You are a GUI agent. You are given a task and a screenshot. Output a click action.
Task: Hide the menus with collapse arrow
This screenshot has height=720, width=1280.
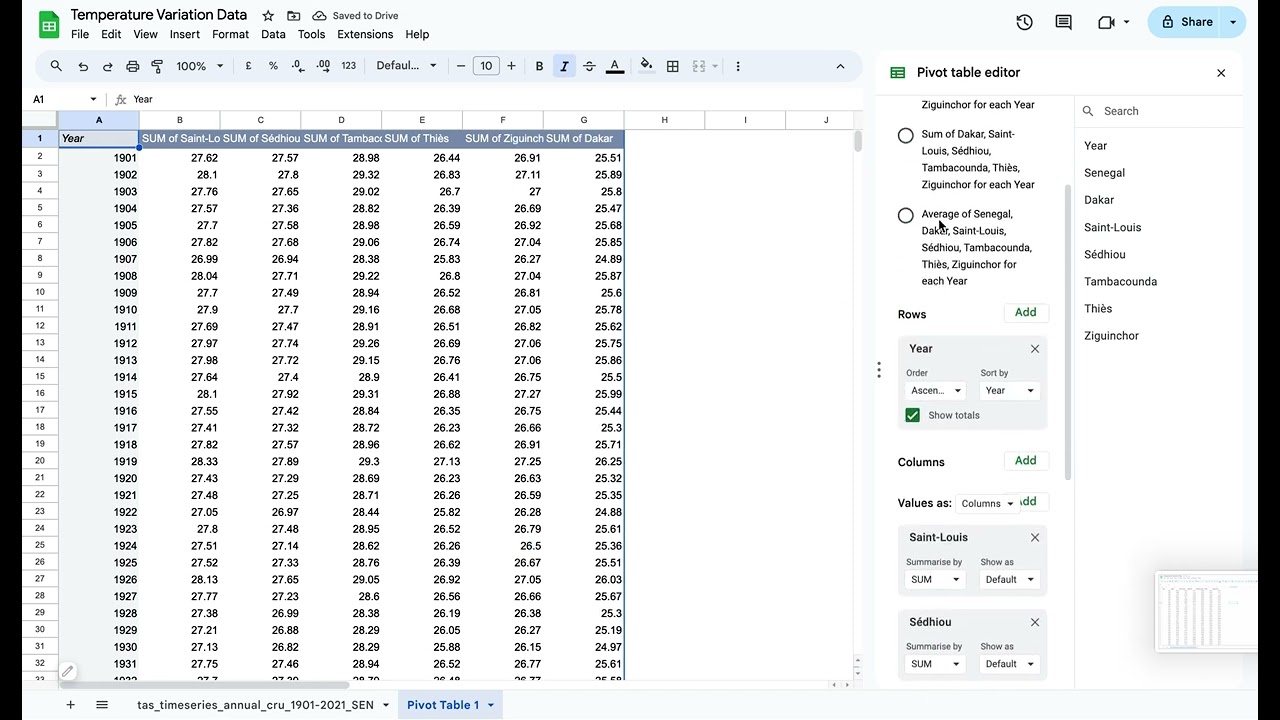tap(840, 66)
